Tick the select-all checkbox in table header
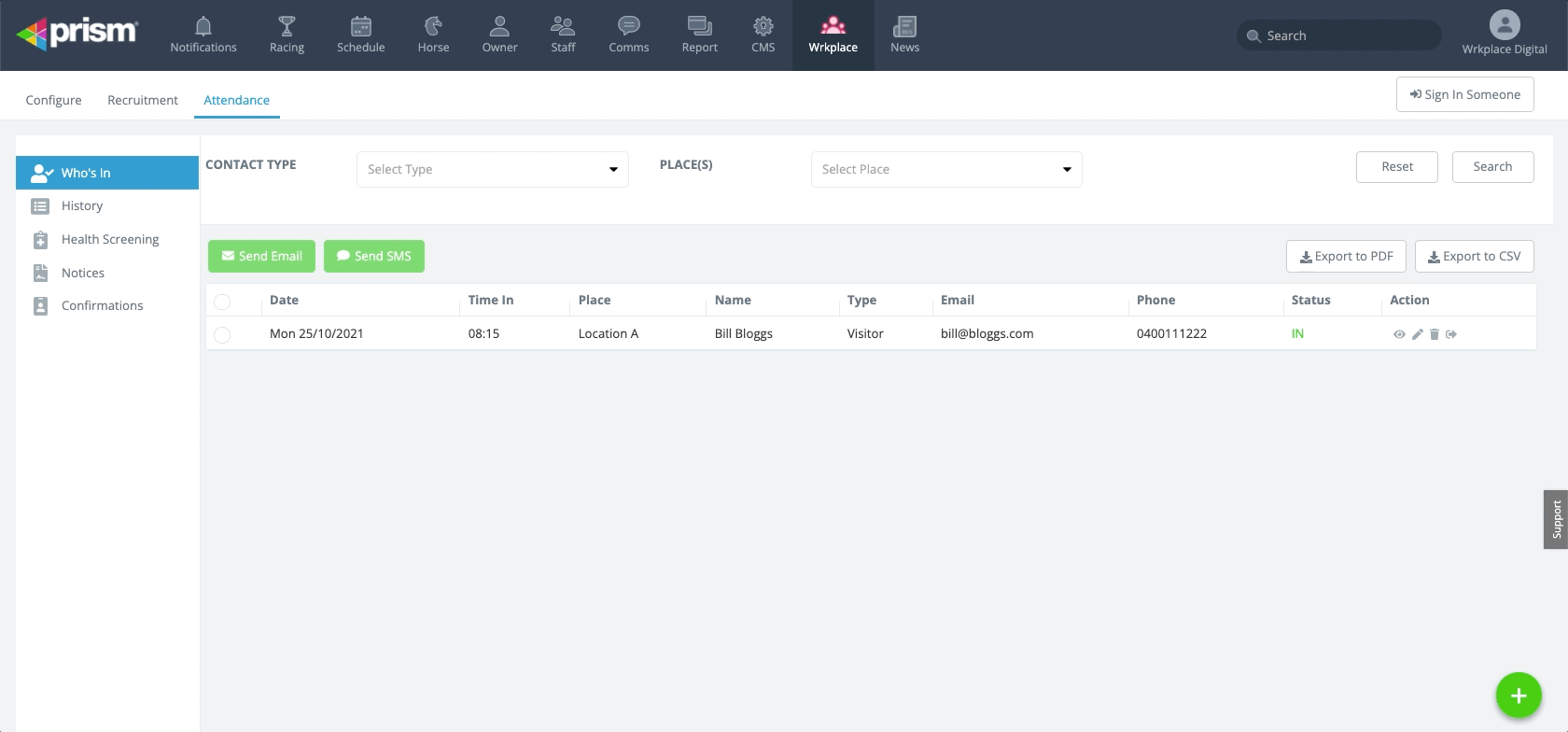The image size is (1568, 732). 222,302
